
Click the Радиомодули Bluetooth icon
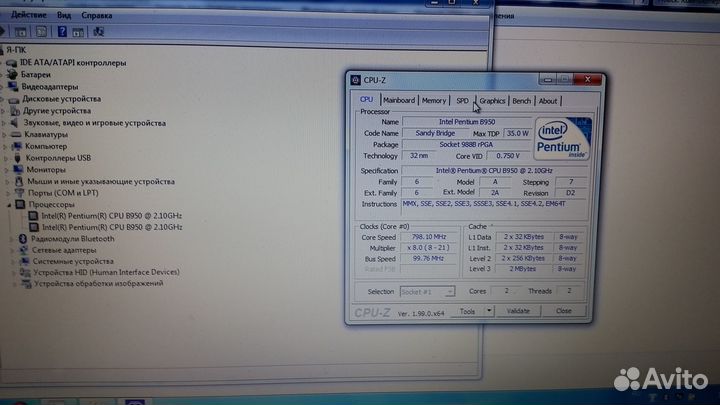tap(22, 239)
